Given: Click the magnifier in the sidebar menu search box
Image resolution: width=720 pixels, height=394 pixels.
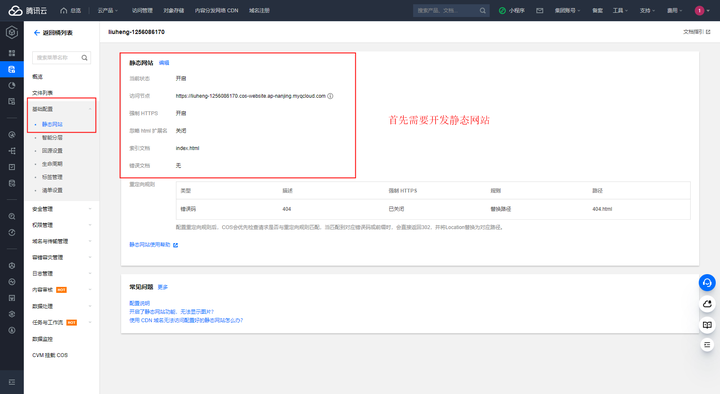Looking at the screenshot, I should pos(84,58).
